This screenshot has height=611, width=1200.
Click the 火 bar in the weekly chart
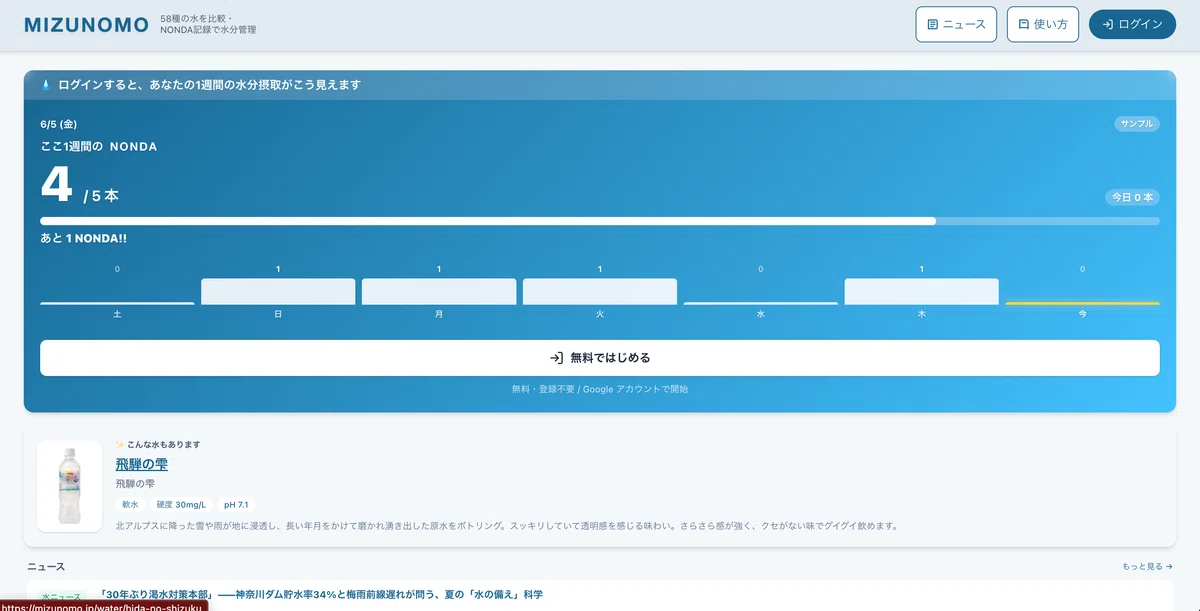point(600,291)
